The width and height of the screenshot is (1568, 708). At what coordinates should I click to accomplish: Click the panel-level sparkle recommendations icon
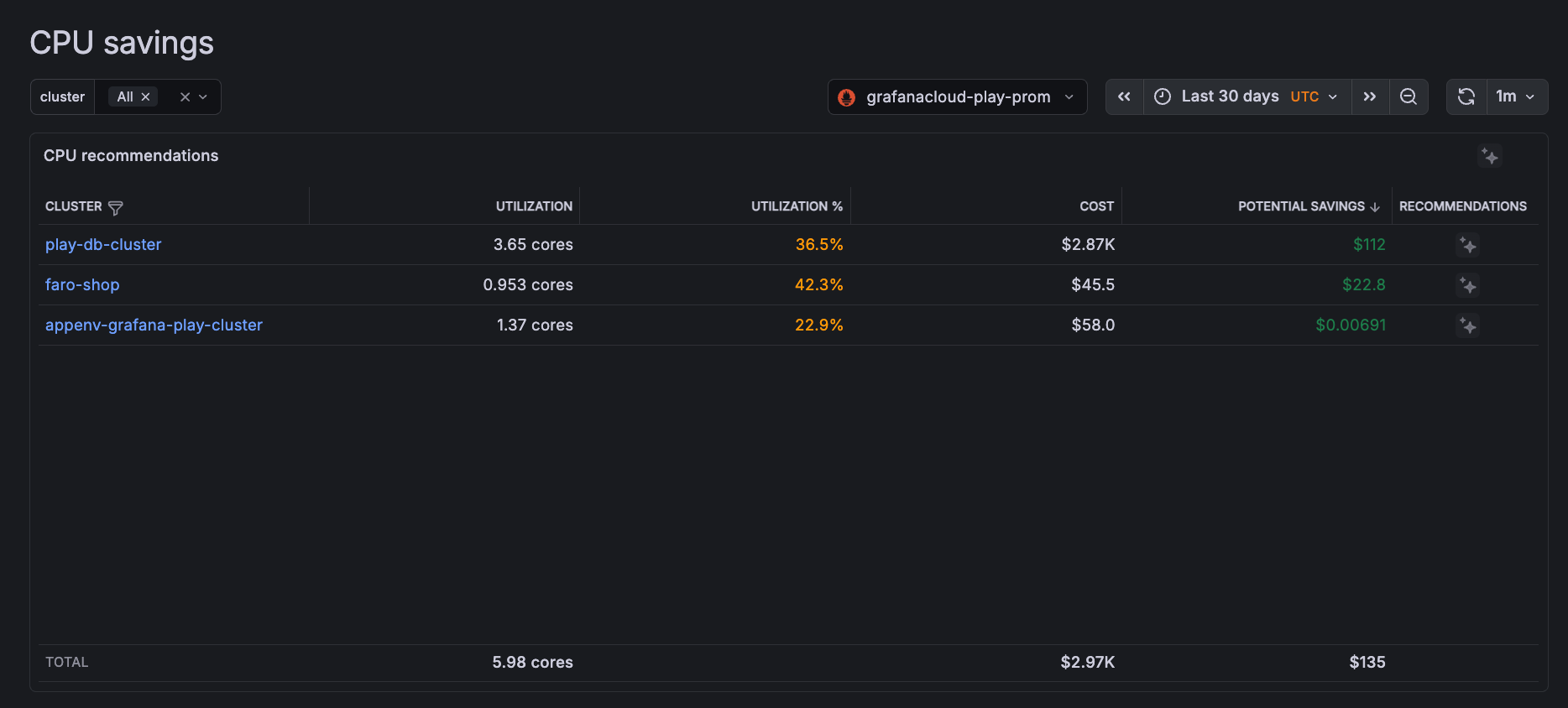point(1490,156)
